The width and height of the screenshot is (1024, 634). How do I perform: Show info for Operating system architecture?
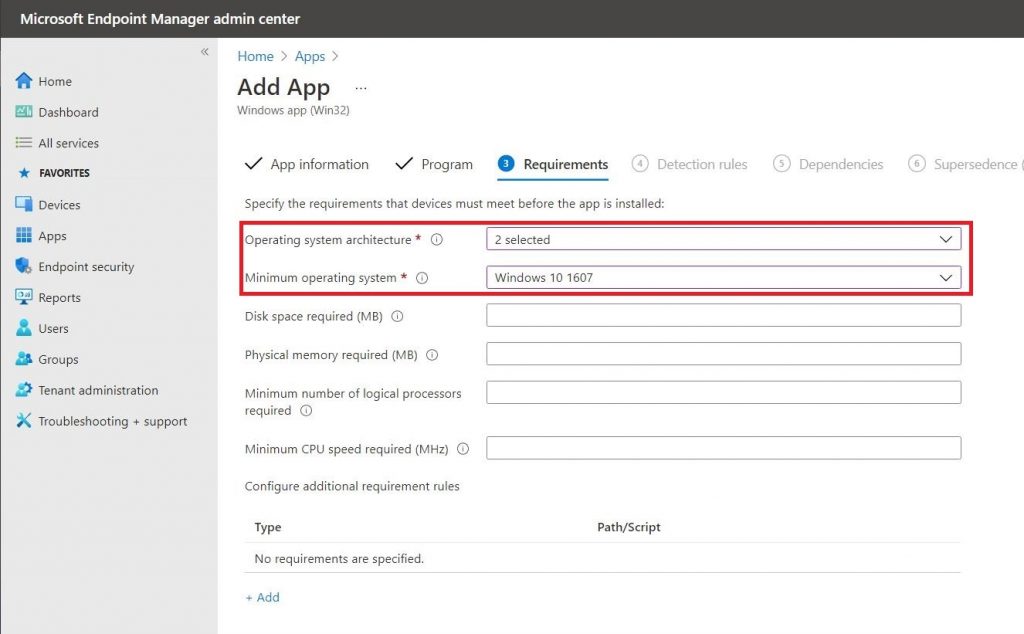click(437, 240)
